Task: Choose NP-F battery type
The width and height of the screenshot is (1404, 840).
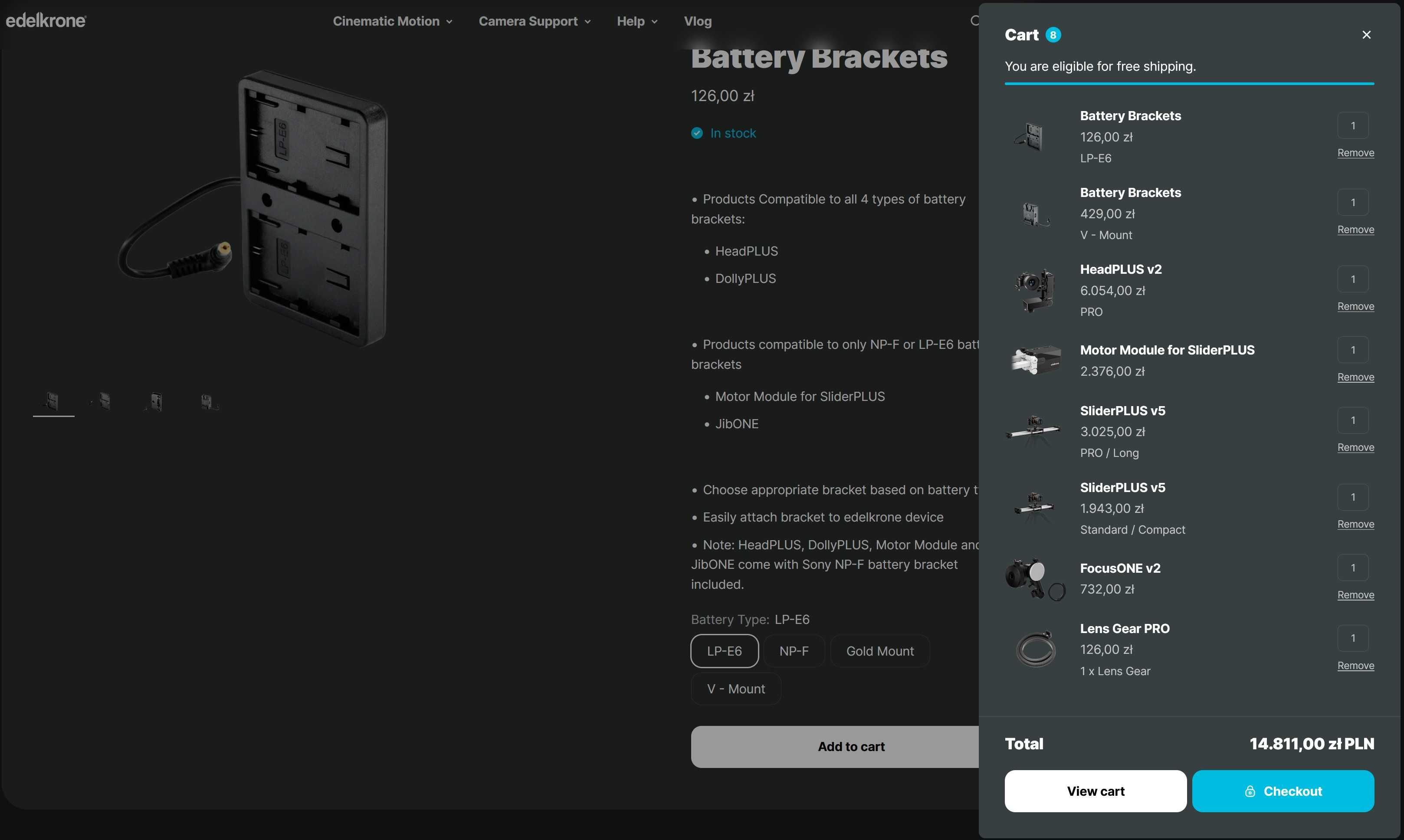Action: 794,651
